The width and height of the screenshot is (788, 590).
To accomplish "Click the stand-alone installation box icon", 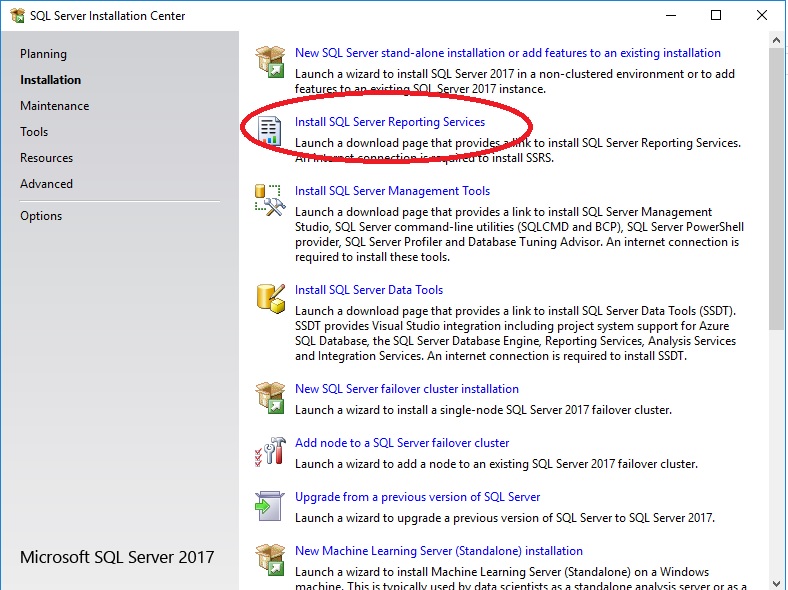I will coord(270,61).
